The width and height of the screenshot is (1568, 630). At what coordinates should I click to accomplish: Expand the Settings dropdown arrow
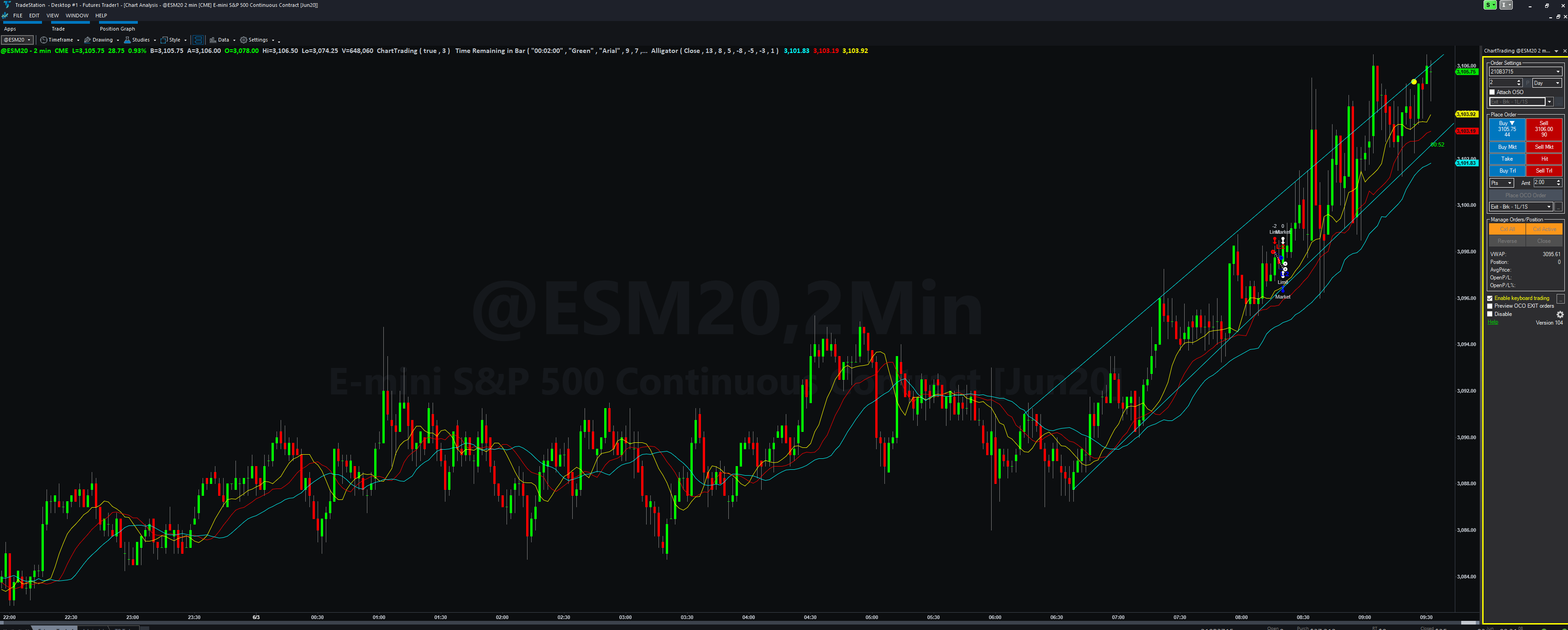pyautogui.click(x=273, y=40)
